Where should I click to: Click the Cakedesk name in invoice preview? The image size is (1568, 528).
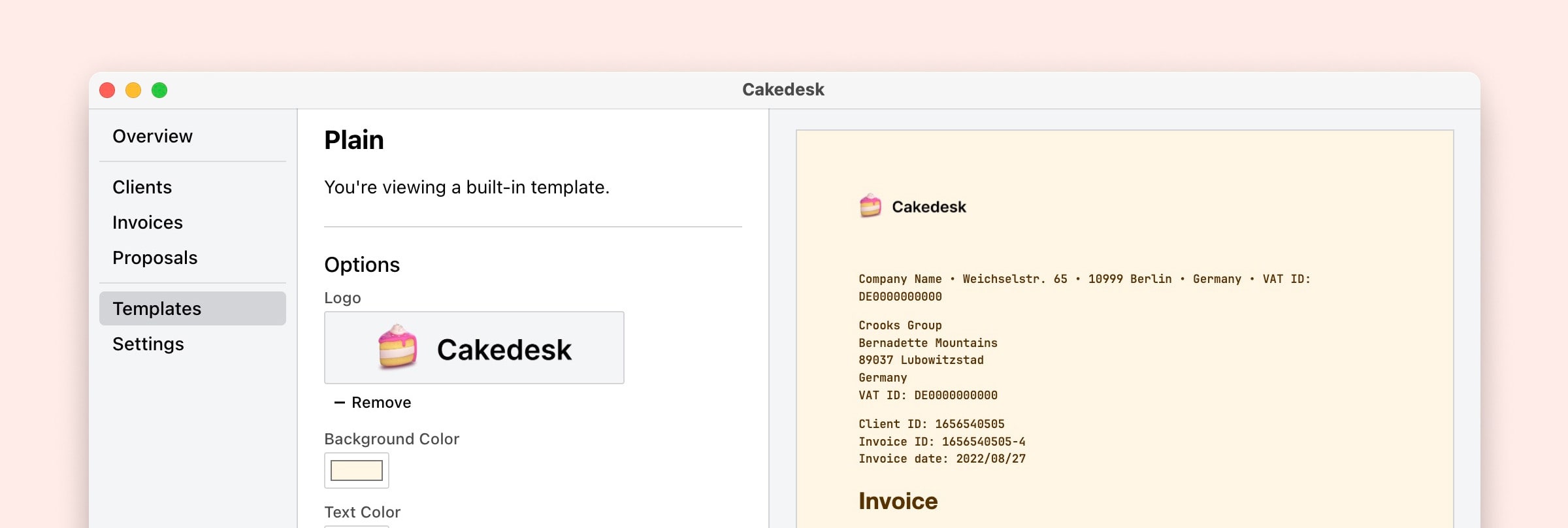[x=928, y=207]
